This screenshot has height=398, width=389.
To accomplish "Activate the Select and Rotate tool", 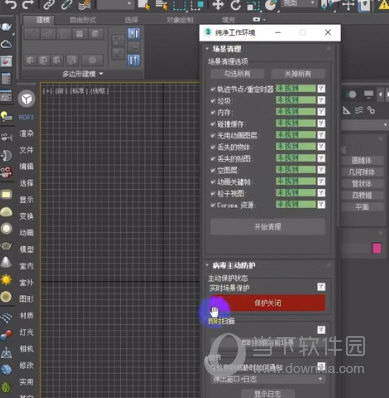I will tap(236, 4).
